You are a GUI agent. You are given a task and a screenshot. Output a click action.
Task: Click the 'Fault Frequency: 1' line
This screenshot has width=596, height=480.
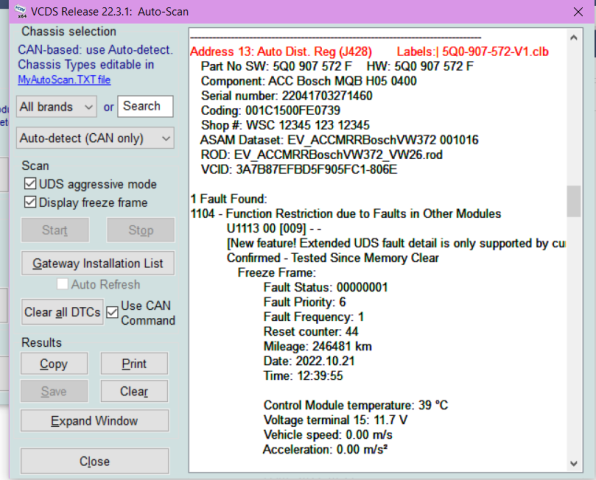[314, 317]
